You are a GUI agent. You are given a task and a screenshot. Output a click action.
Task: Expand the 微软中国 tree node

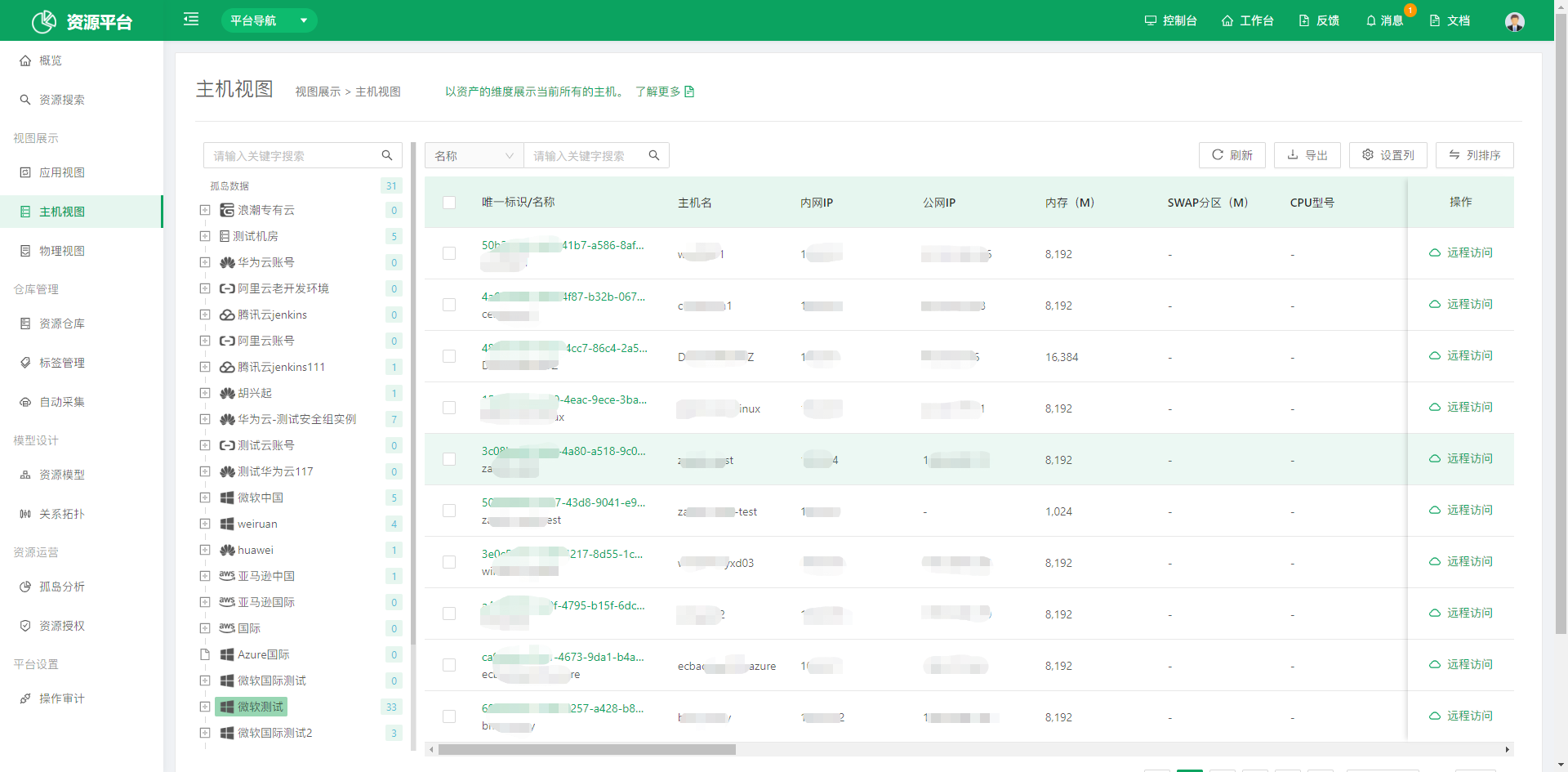click(x=205, y=498)
